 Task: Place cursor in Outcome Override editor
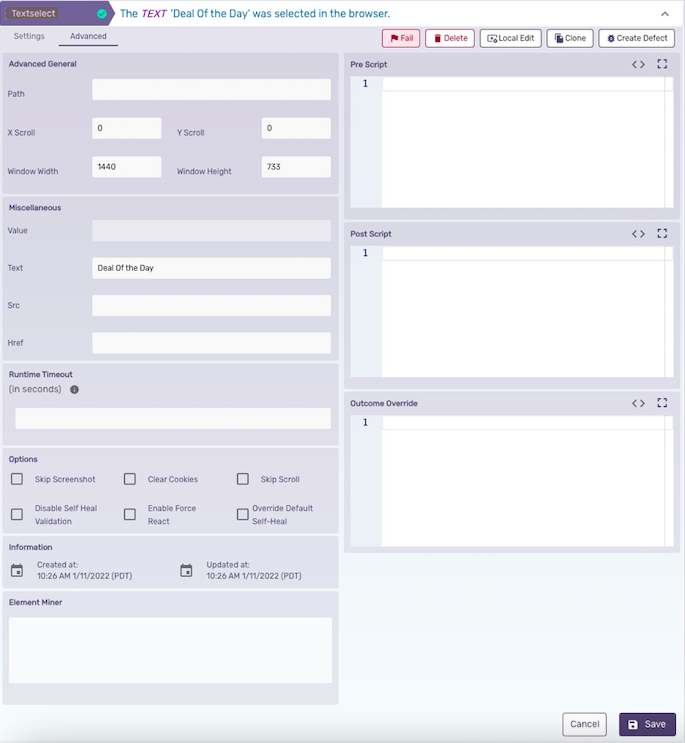(x=527, y=481)
